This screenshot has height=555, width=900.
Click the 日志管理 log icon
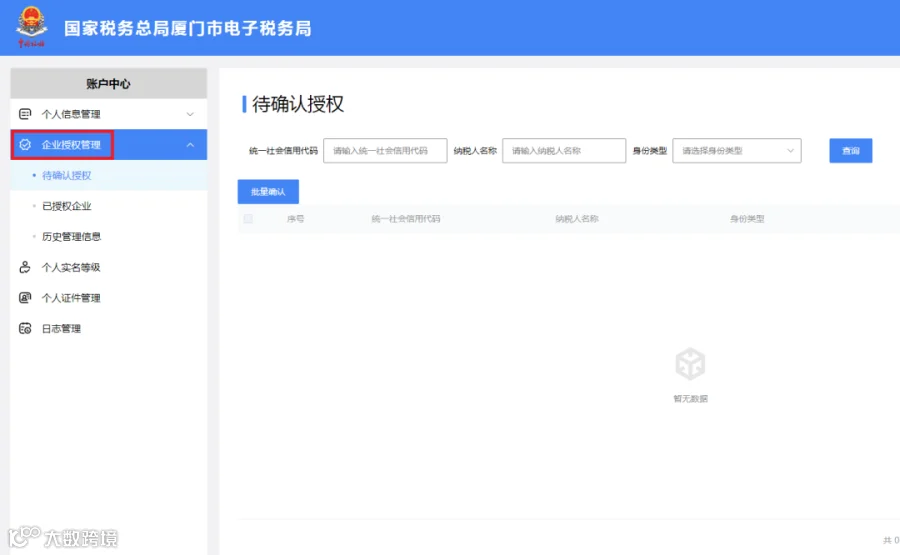25,328
